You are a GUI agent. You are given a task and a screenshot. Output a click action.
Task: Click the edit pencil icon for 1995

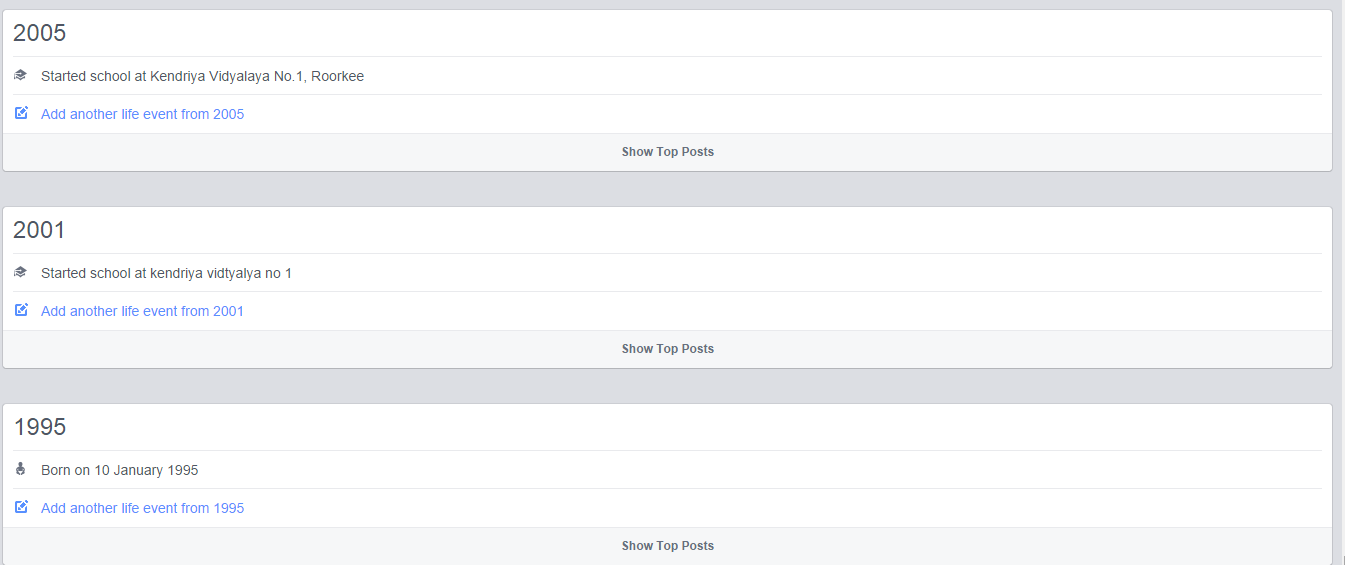(21, 507)
